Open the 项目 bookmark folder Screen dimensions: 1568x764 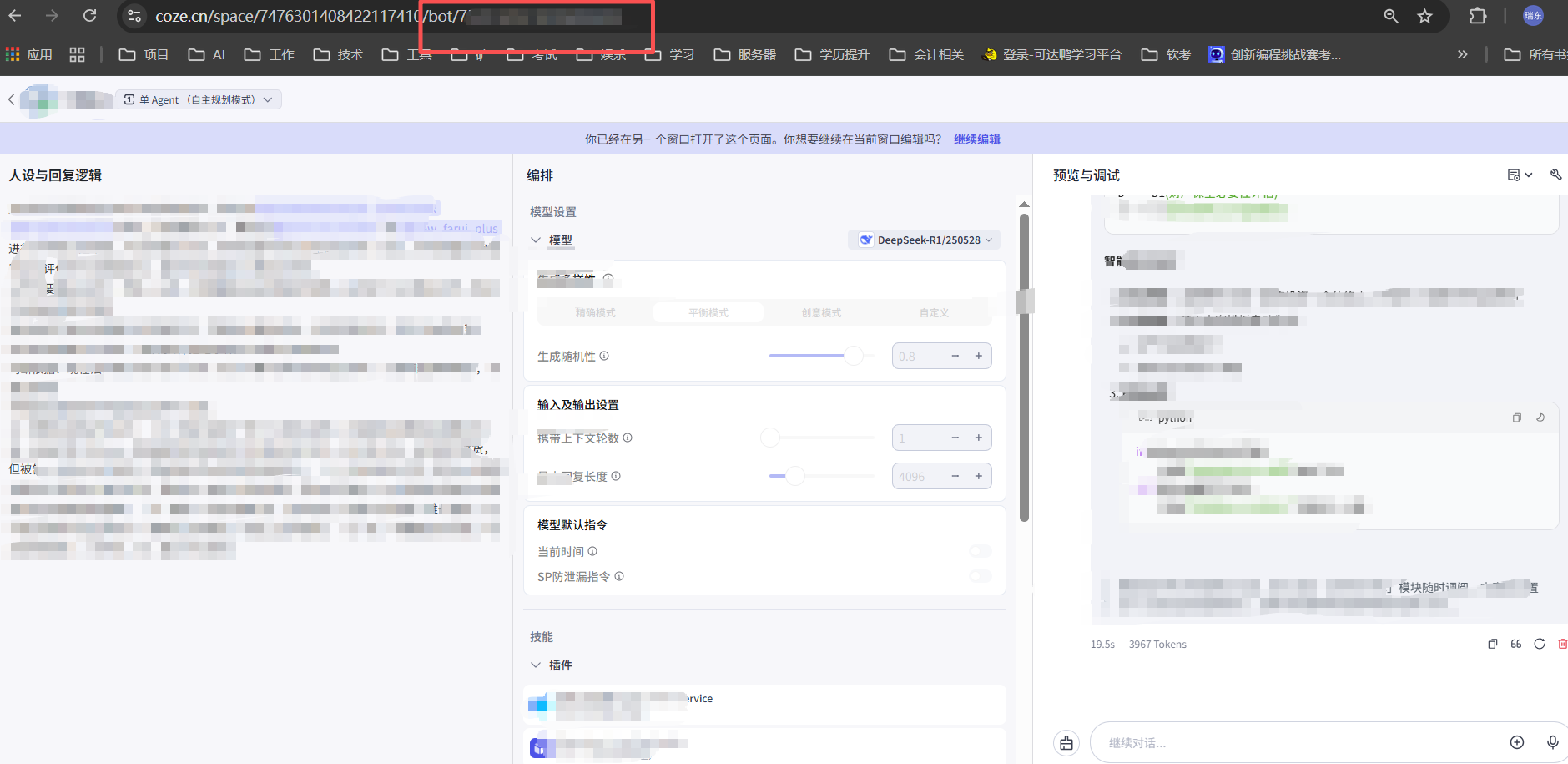144,54
